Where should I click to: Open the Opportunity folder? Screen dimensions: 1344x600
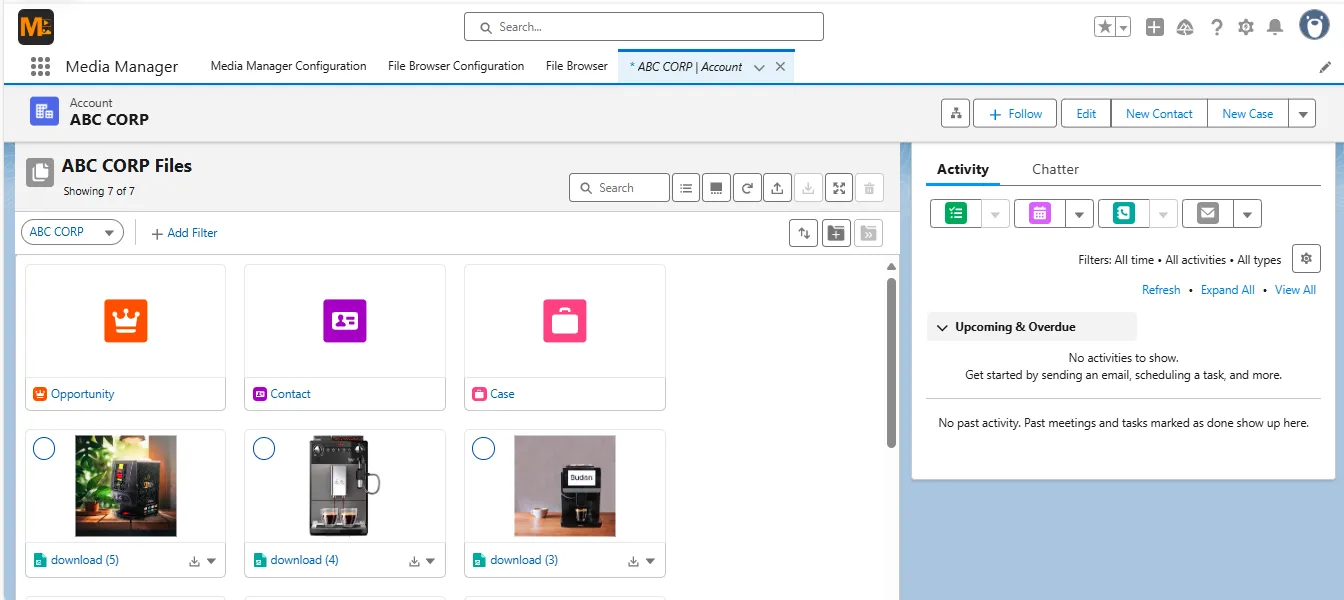point(126,337)
